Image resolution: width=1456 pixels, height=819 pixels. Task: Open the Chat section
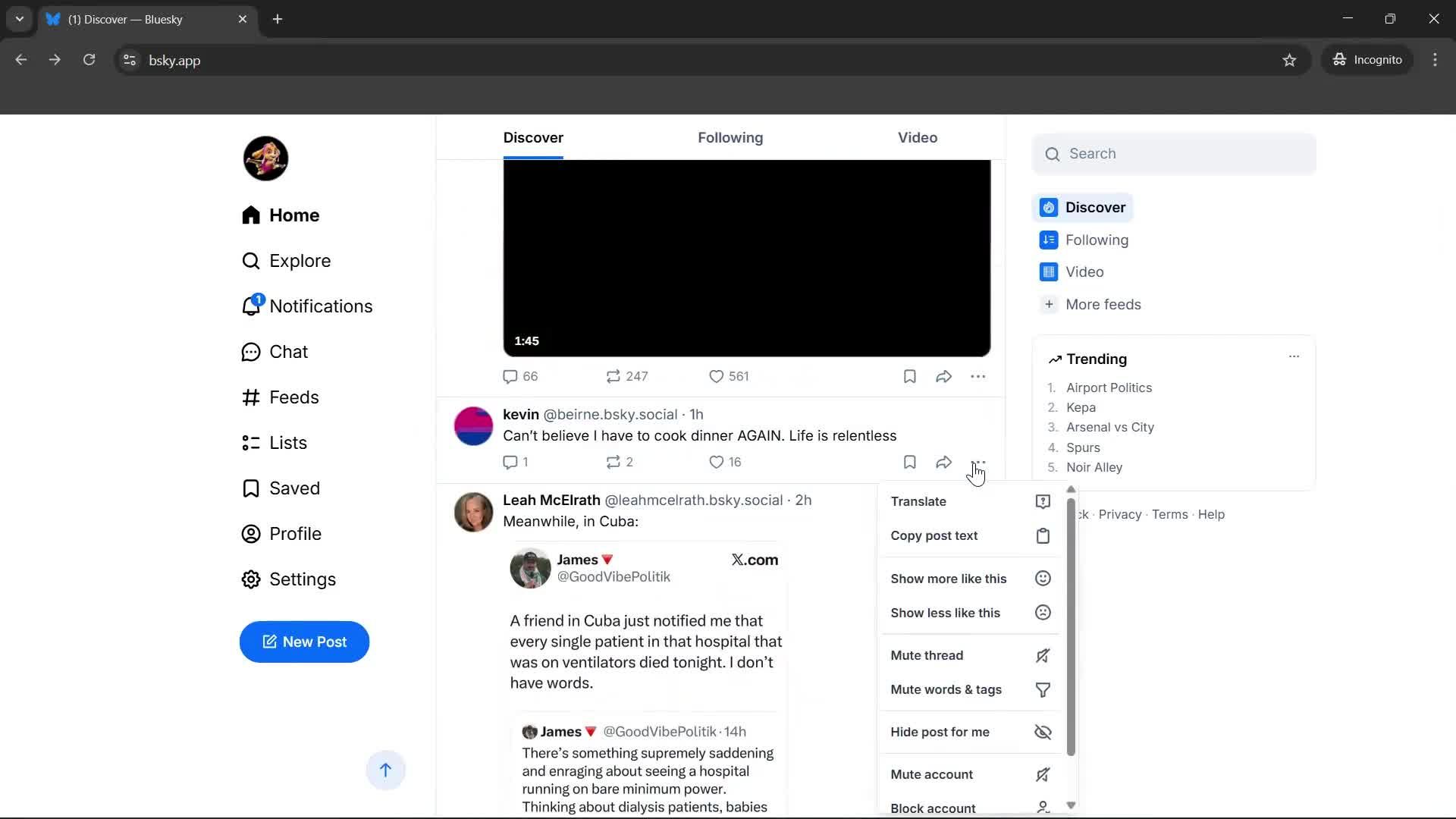289,352
